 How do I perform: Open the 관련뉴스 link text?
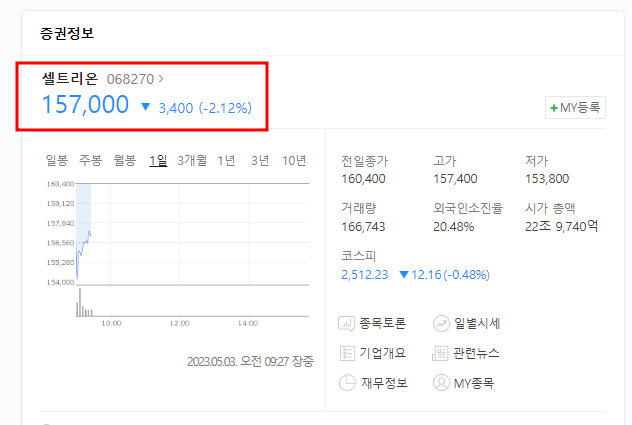point(476,353)
